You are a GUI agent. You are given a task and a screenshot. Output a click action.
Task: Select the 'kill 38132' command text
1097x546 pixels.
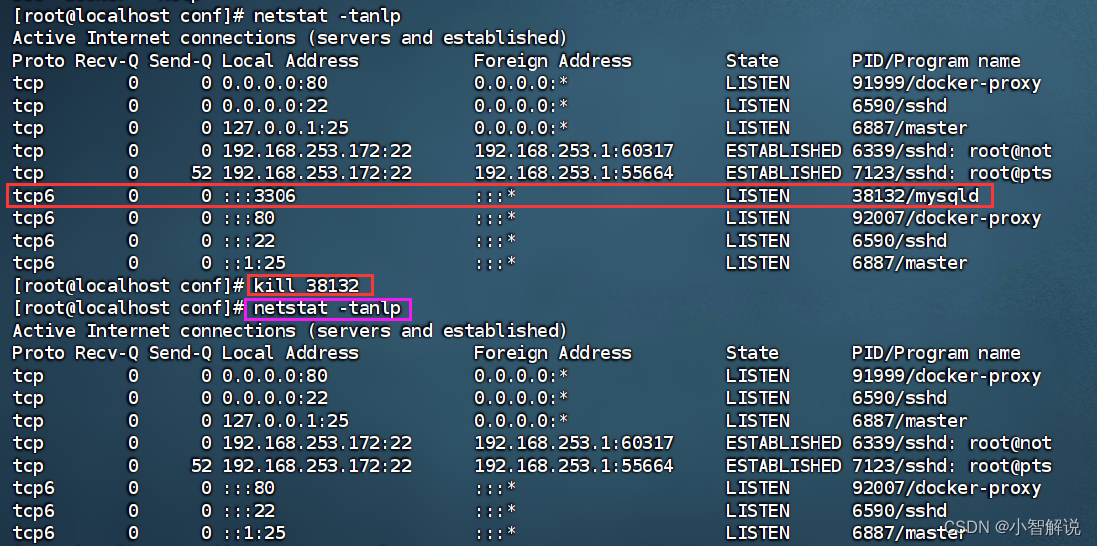click(x=306, y=286)
